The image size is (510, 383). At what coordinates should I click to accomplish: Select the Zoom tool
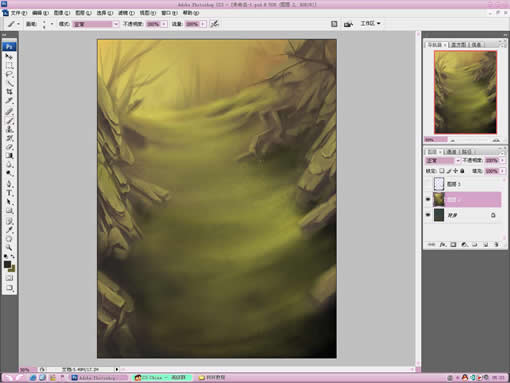9,247
